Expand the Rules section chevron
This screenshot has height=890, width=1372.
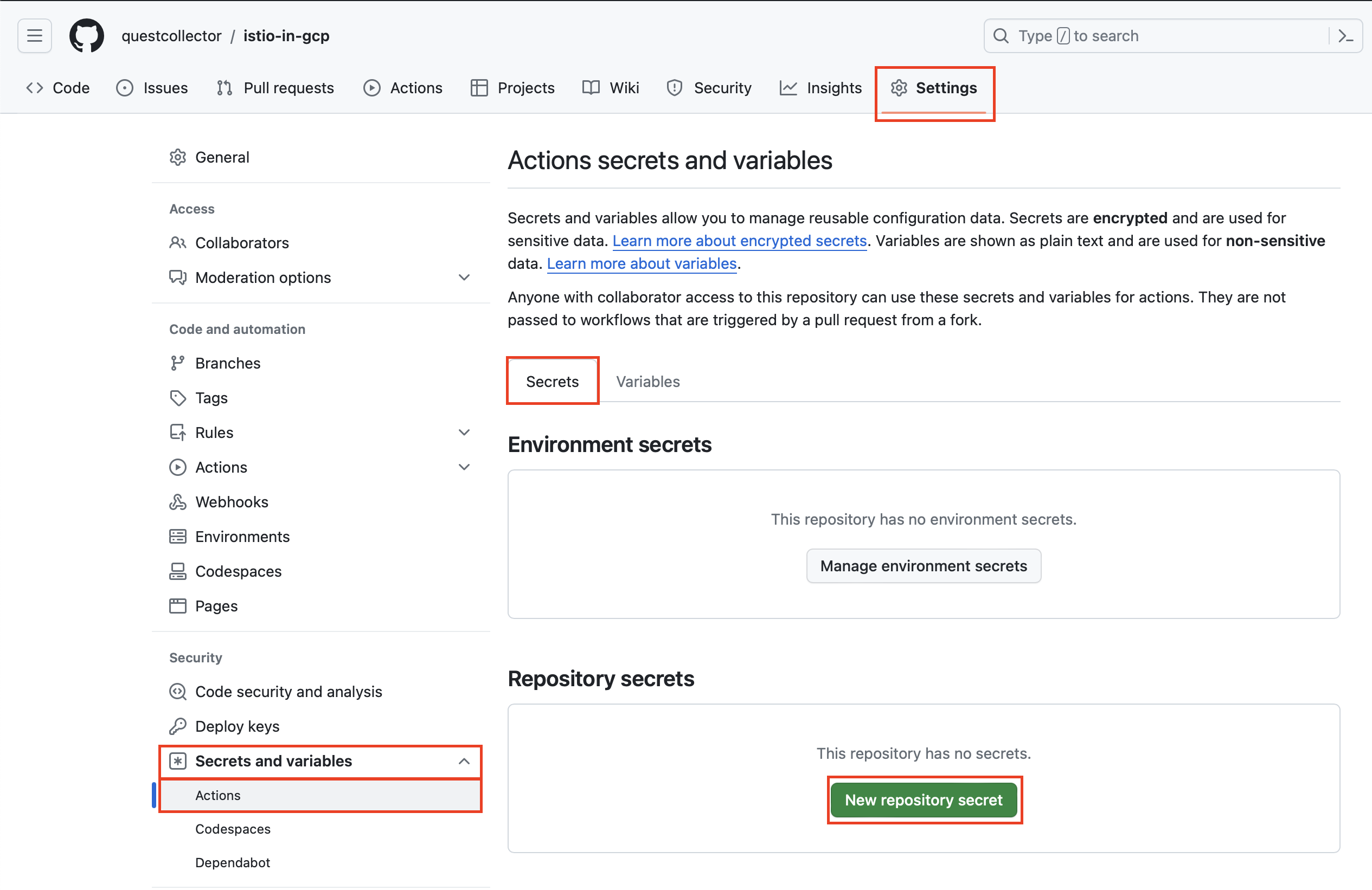pos(464,432)
